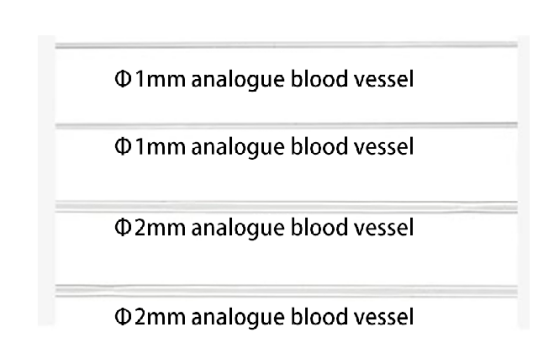Select the lowest thick 2mm vessel tube

(x=287, y=291)
